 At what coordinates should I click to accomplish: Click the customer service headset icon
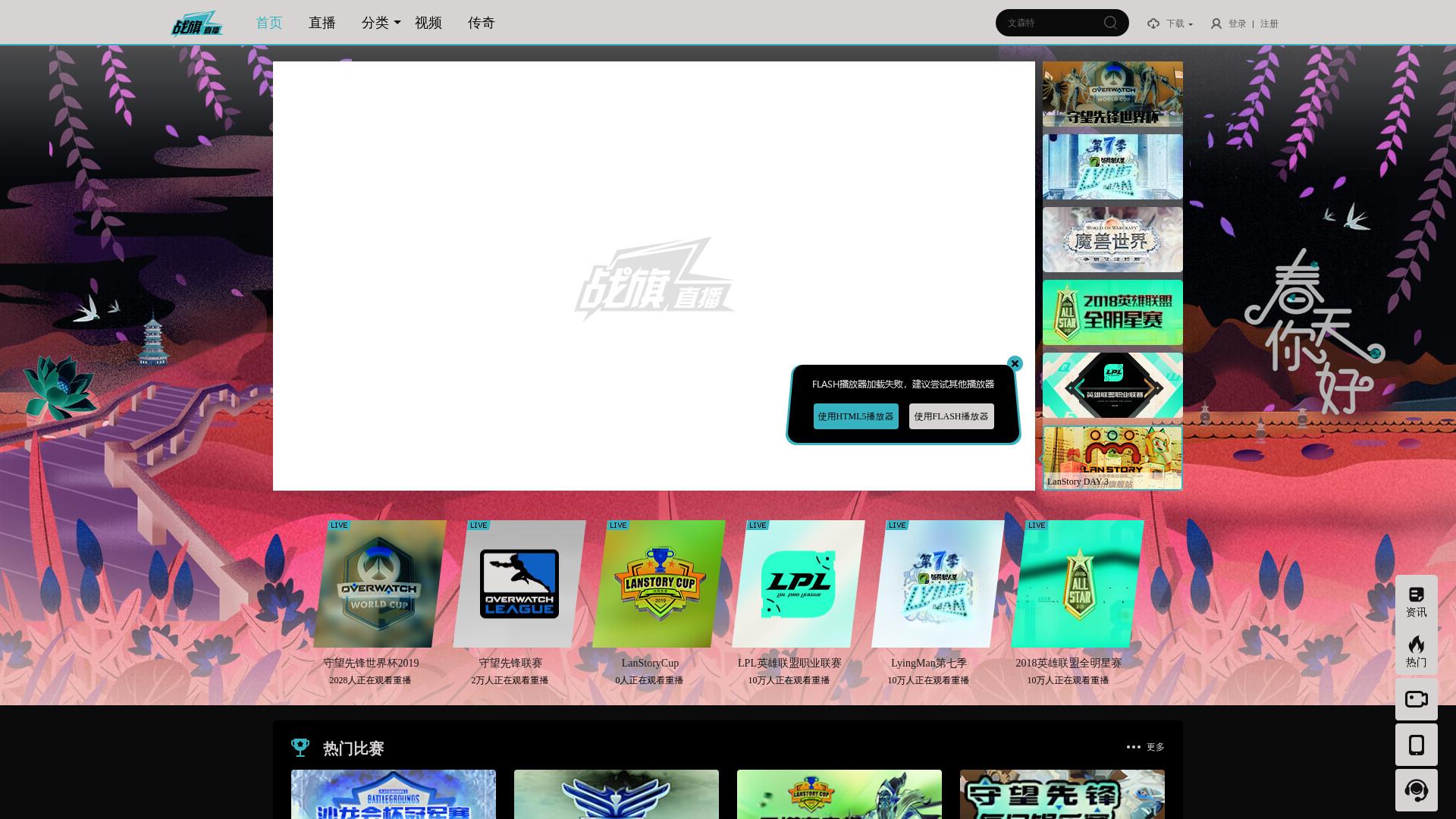[x=1416, y=790]
